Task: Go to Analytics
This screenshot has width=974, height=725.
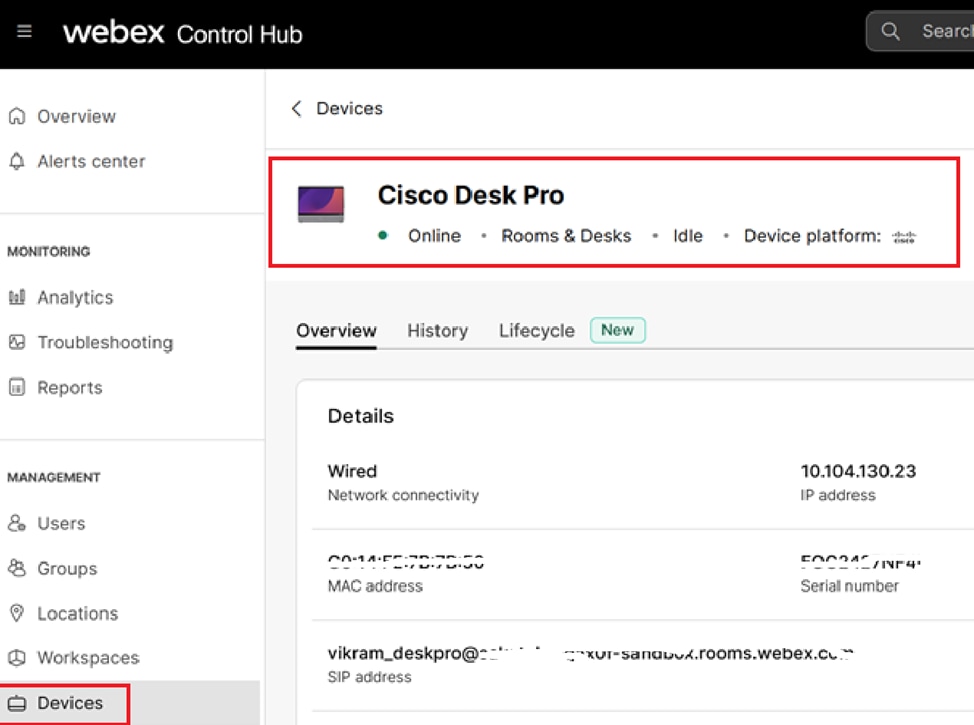Action: (x=75, y=298)
